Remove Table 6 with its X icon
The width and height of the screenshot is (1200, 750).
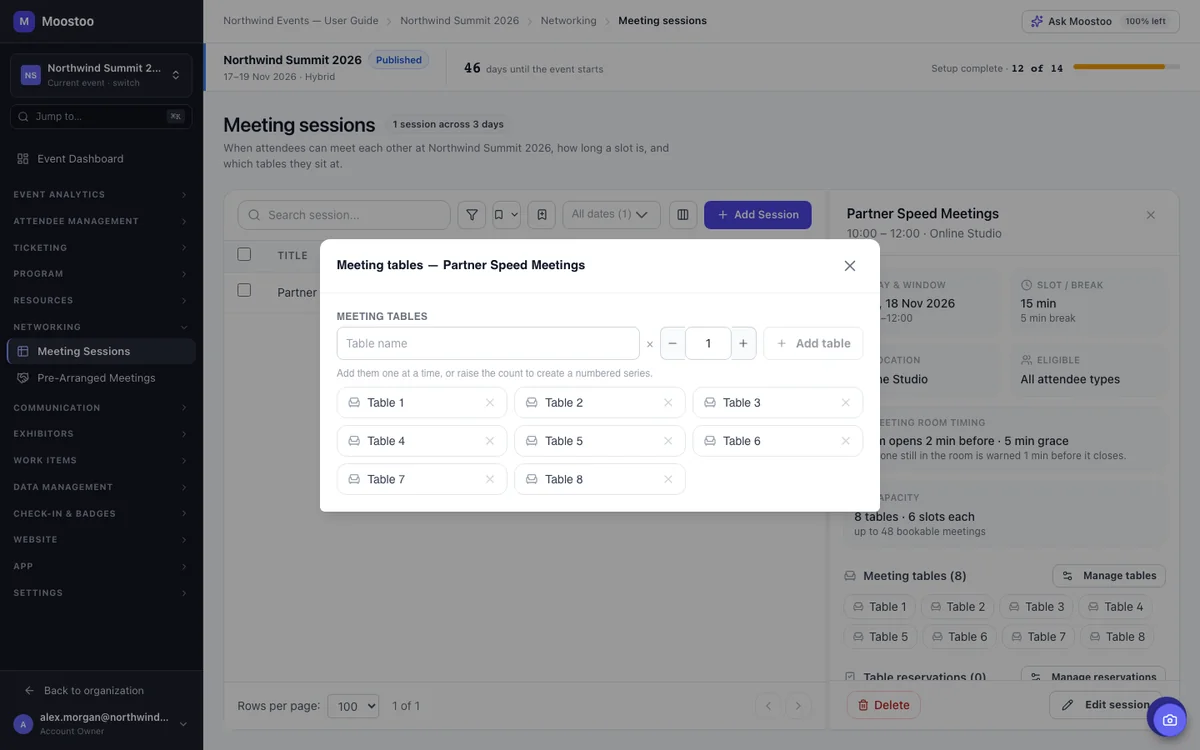click(x=846, y=441)
